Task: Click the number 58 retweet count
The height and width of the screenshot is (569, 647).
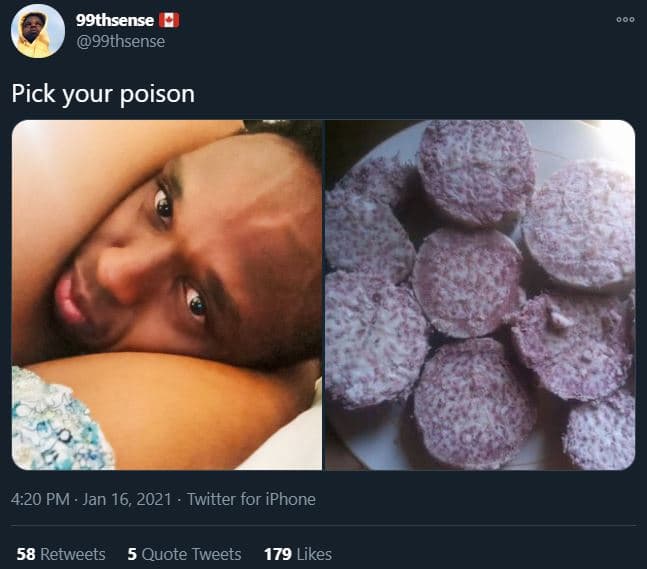Action: tap(26, 553)
